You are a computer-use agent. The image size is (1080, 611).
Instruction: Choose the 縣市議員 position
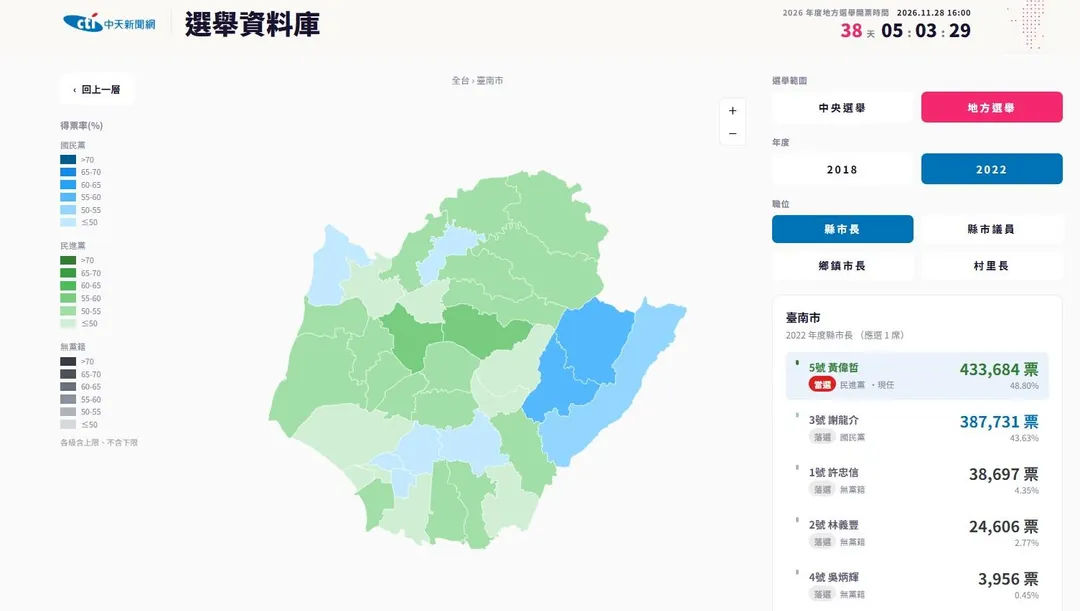[x=991, y=229]
